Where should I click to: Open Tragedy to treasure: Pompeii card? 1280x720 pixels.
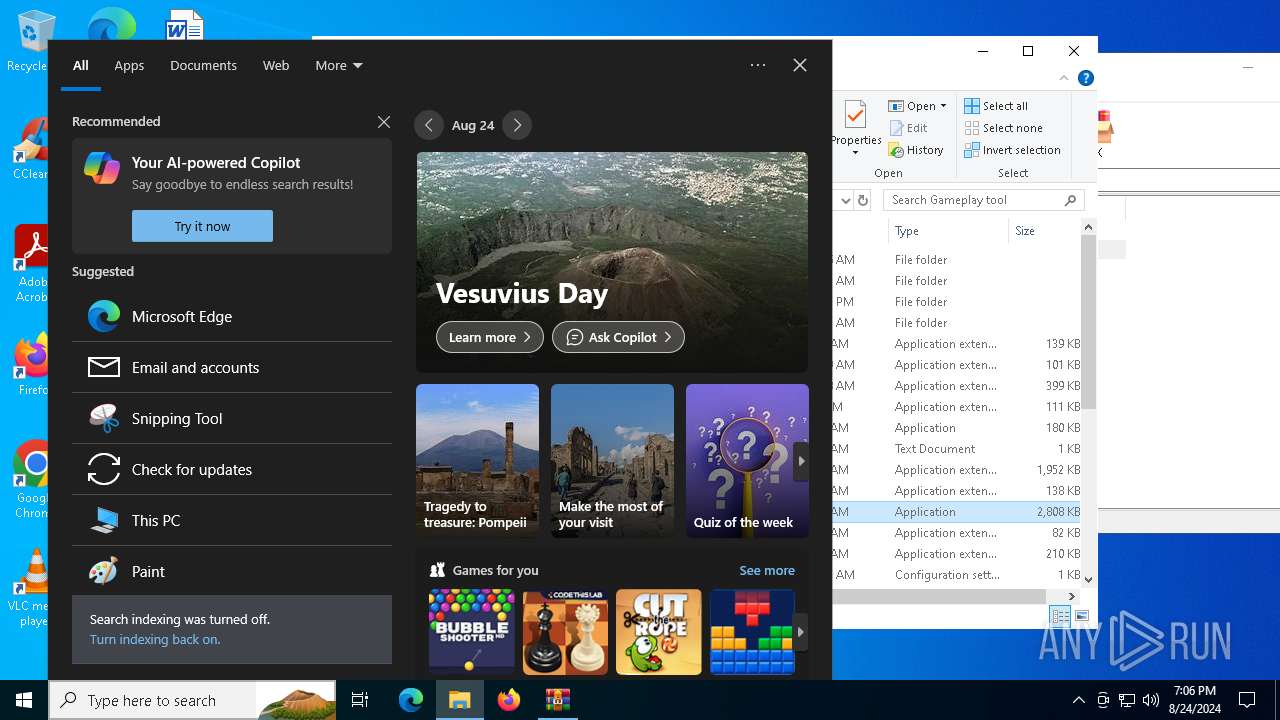pos(477,461)
